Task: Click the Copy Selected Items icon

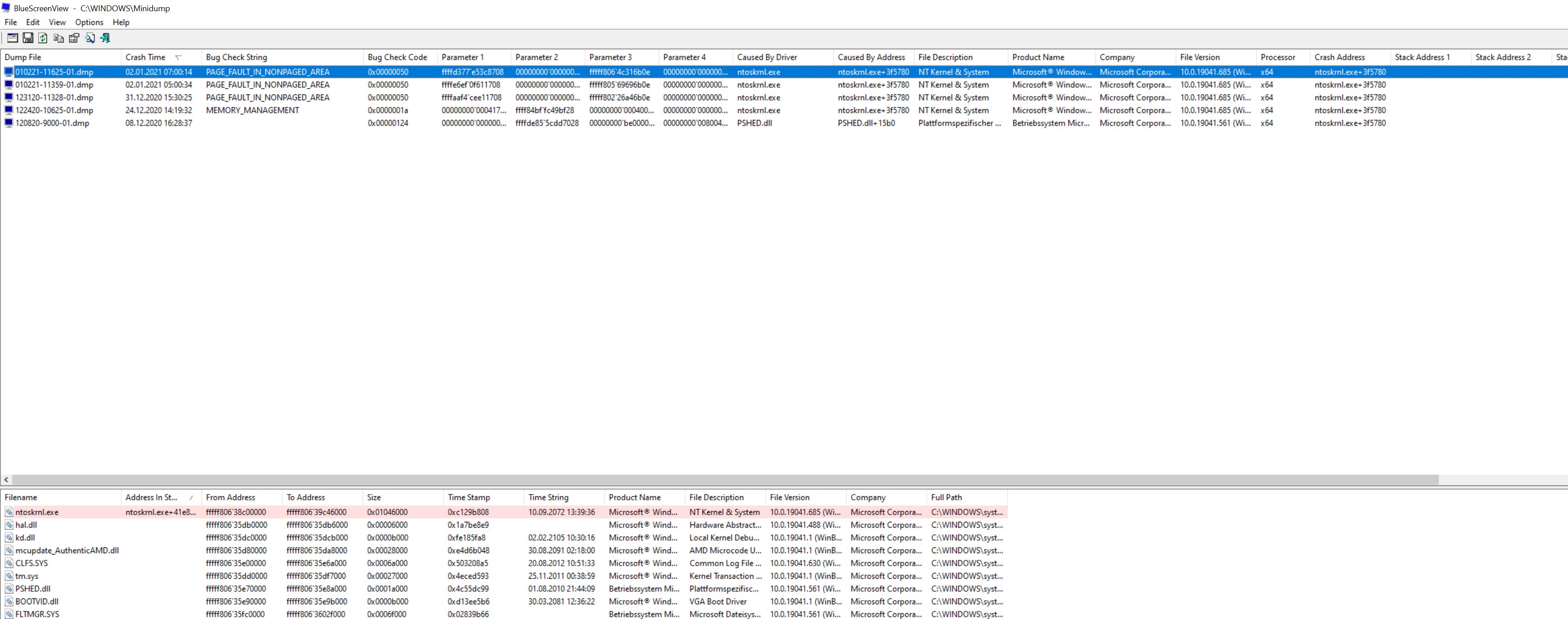Action: click(x=59, y=39)
